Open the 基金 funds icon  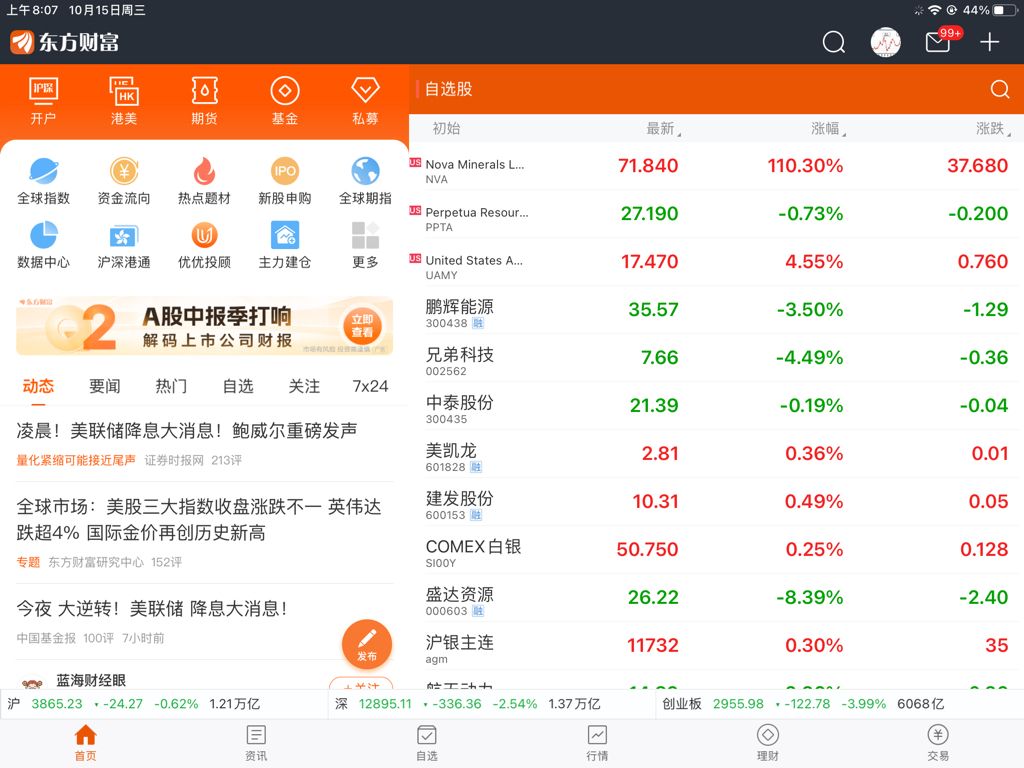[x=285, y=100]
